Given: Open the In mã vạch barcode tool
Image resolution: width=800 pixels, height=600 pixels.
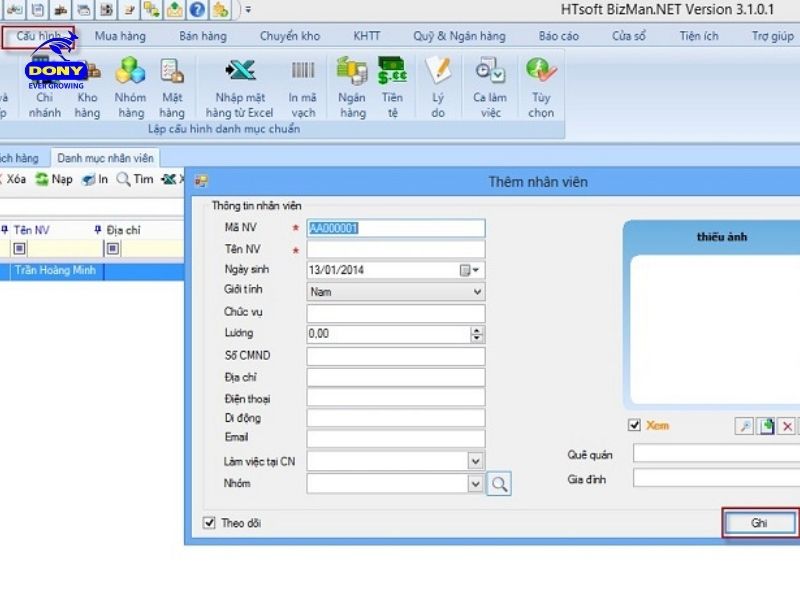Looking at the screenshot, I should point(302,86).
